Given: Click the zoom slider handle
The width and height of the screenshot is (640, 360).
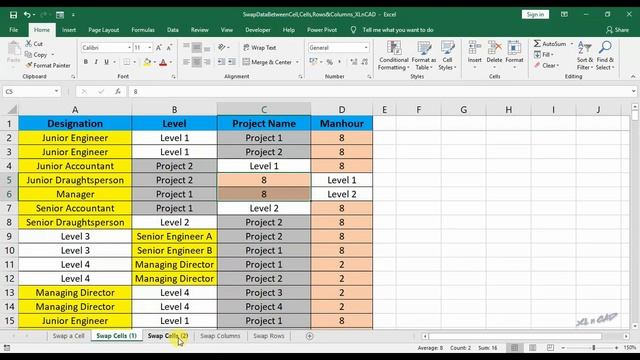Looking at the screenshot, I should point(593,348).
